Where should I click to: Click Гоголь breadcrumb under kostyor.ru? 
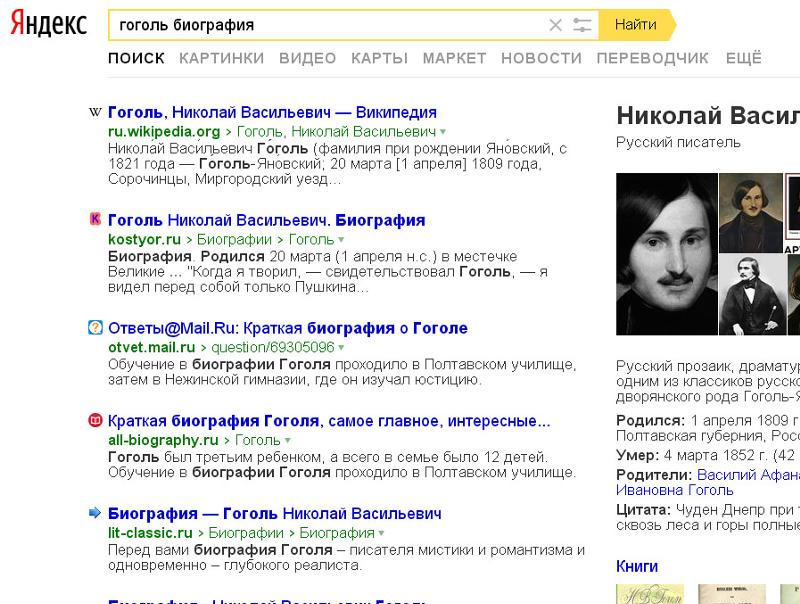311,239
